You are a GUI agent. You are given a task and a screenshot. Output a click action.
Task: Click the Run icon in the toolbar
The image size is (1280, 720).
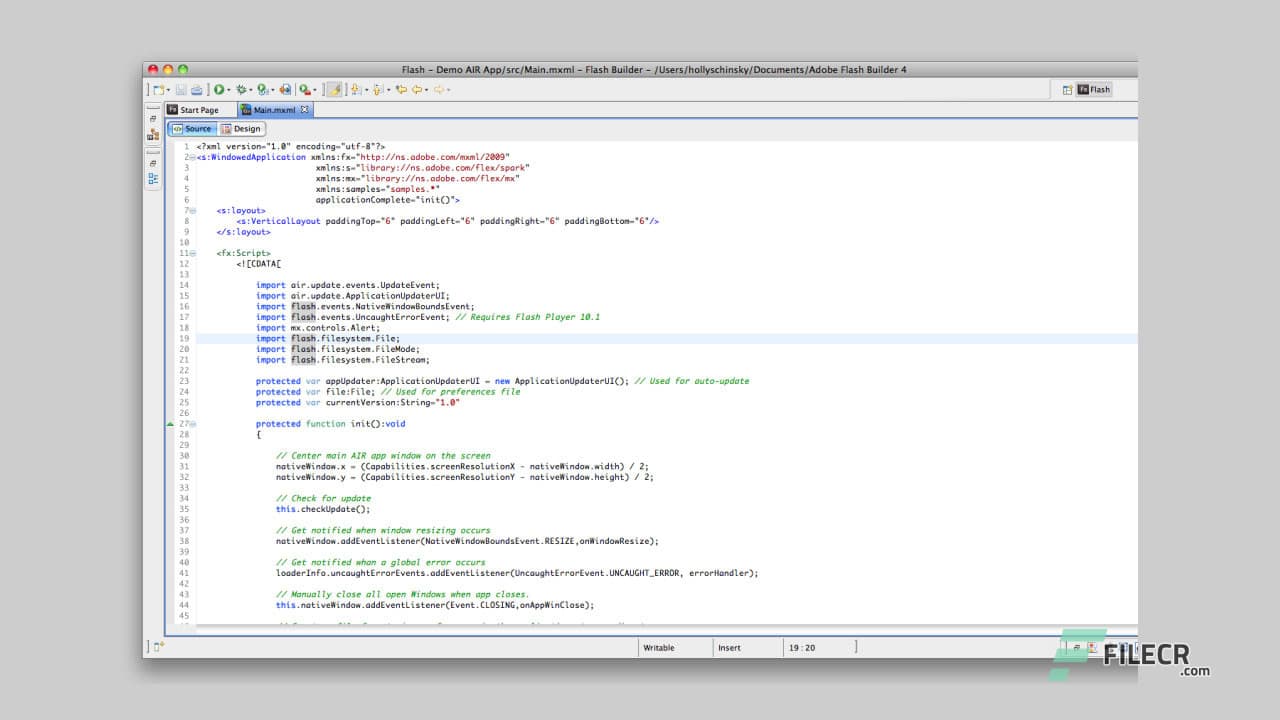(220, 90)
